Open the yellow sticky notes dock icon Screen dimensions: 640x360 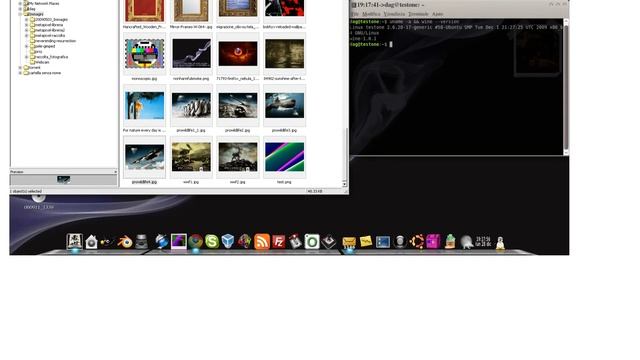coord(366,242)
